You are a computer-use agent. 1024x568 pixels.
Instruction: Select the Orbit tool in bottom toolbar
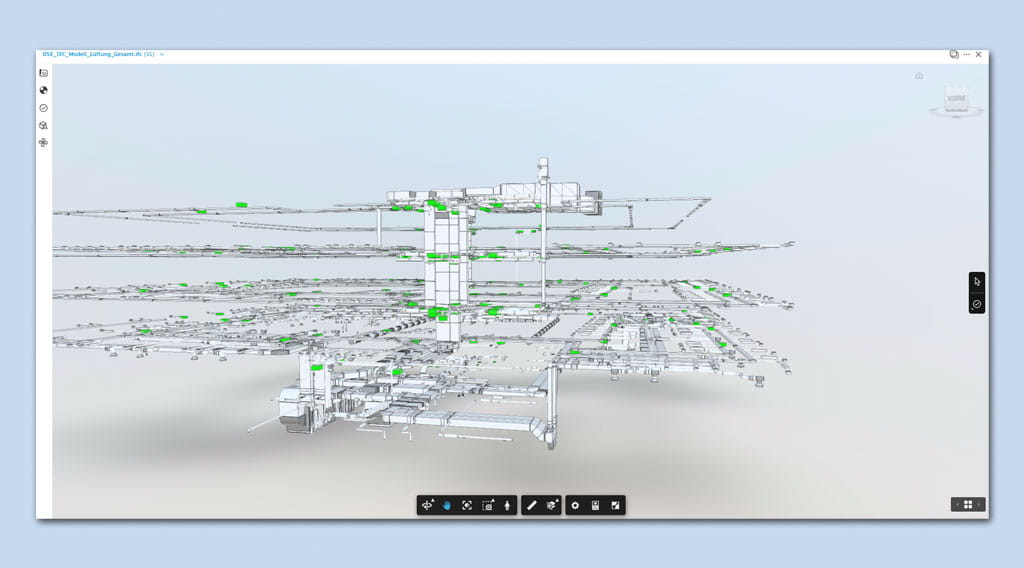tap(428, 506)
